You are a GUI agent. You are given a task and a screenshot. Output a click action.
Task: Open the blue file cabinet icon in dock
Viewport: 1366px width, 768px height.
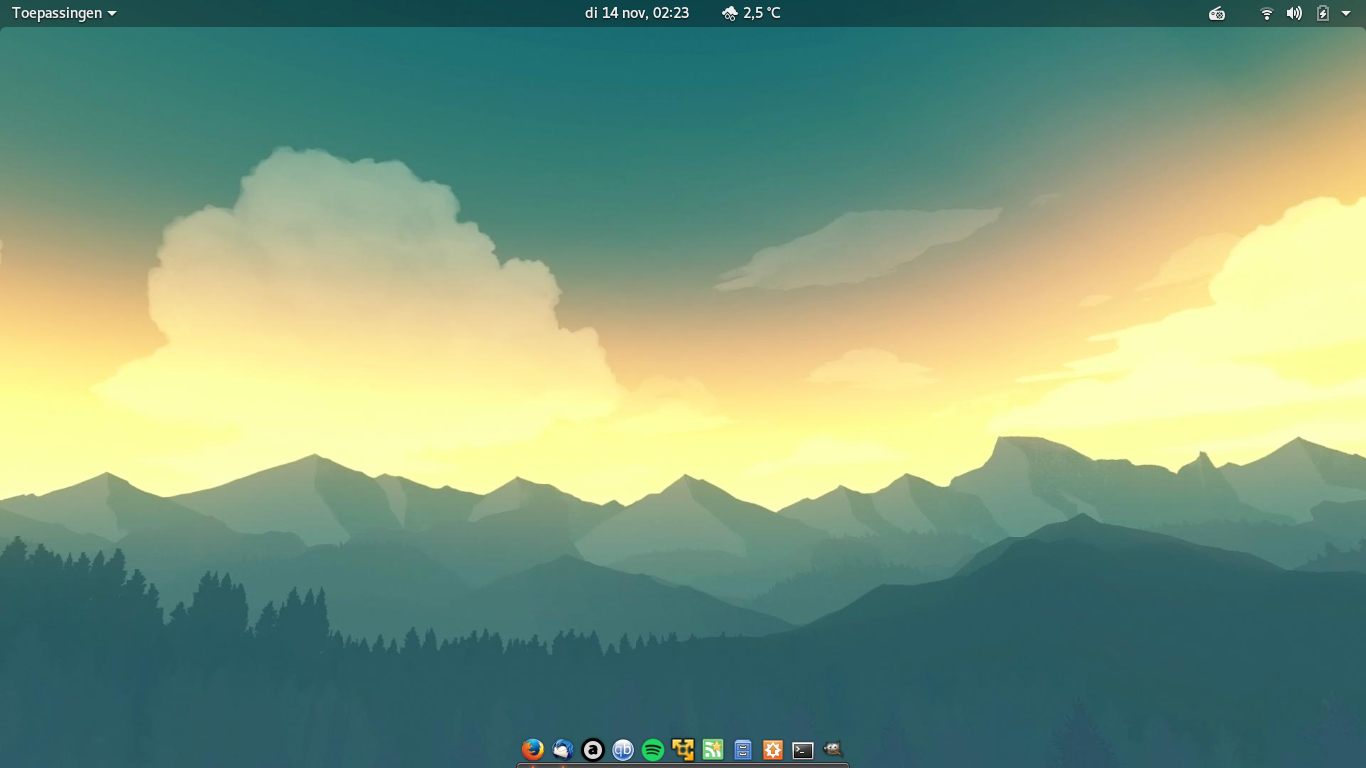(x=743, y=749)
